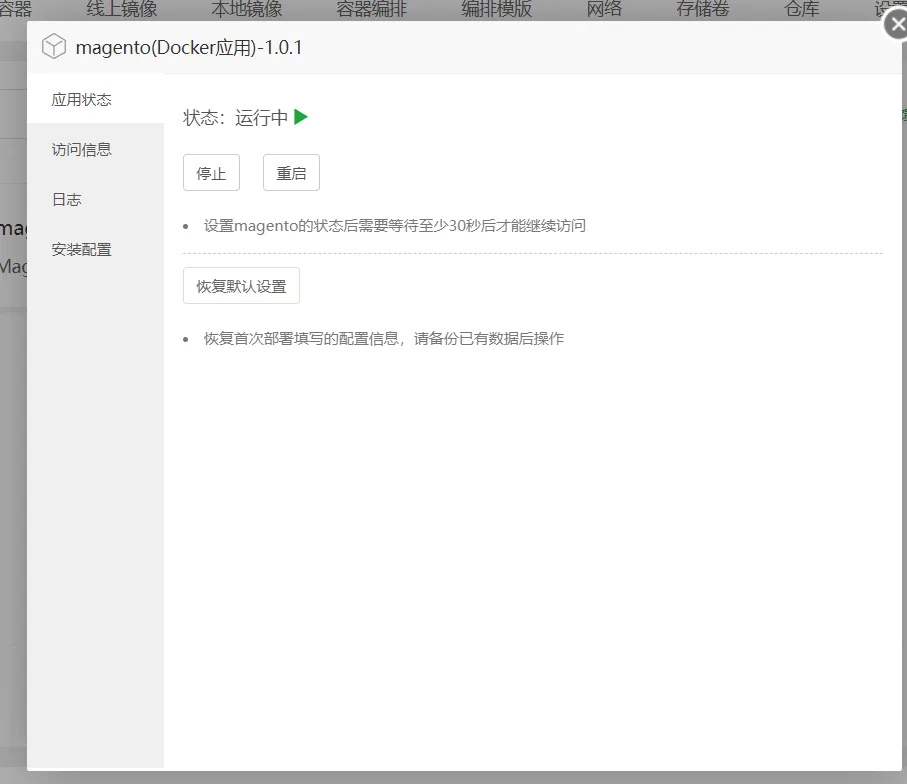Restart the app with 重启 button
The image size is (907, 784).
(x=291, y=172)
